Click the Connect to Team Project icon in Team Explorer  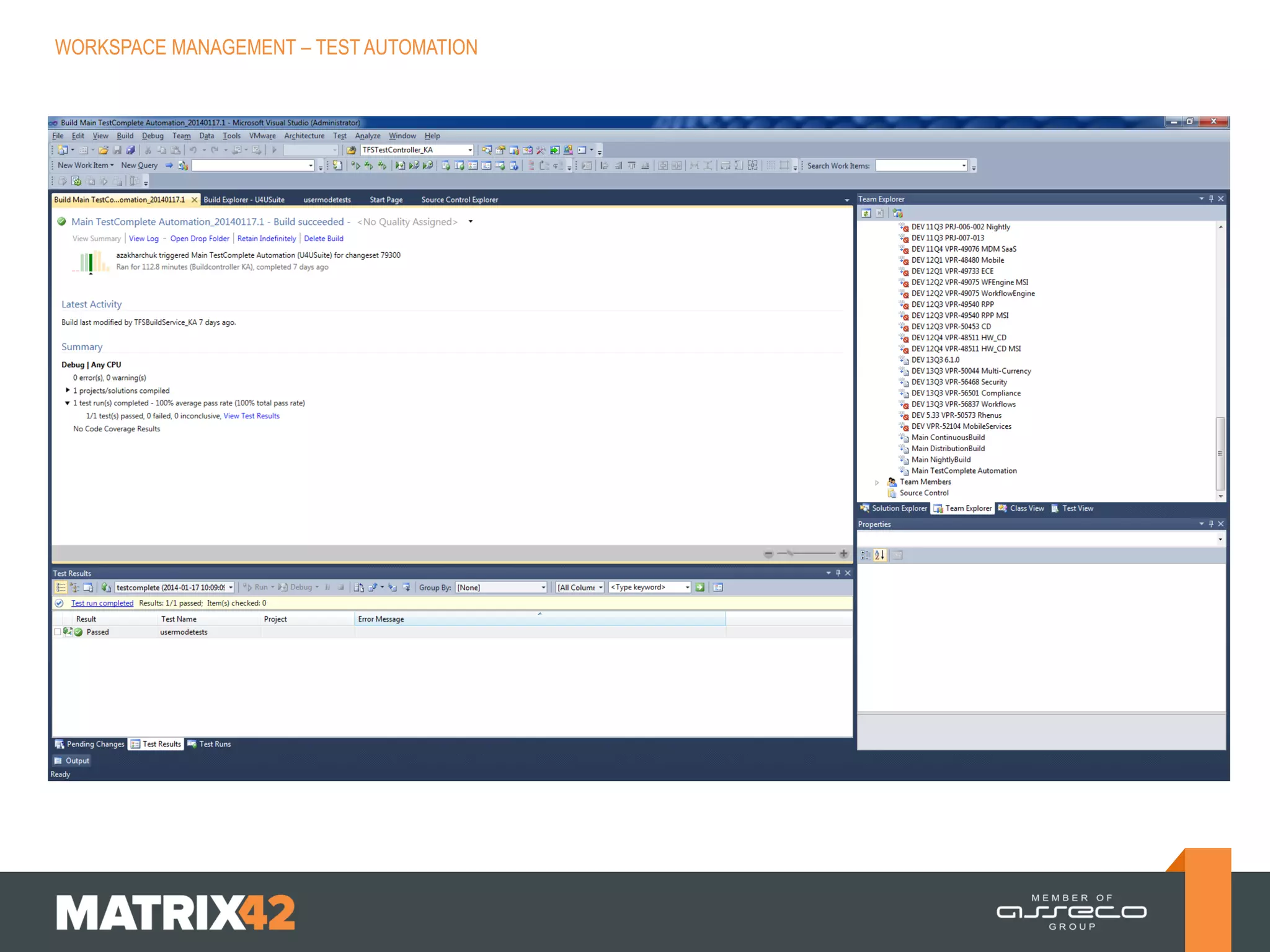tap(897, 213)
